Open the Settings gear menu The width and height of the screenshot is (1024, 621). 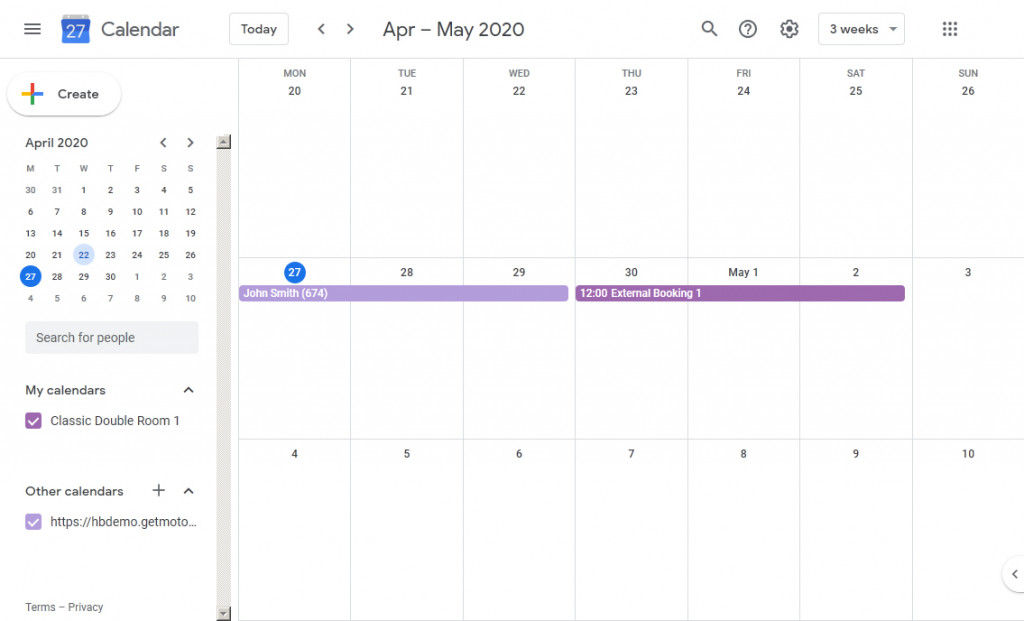789,29
